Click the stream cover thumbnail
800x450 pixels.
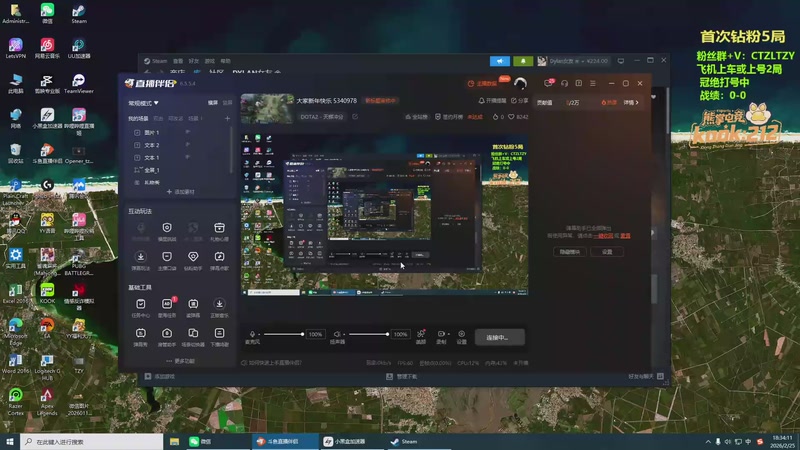tap(267, 108)
